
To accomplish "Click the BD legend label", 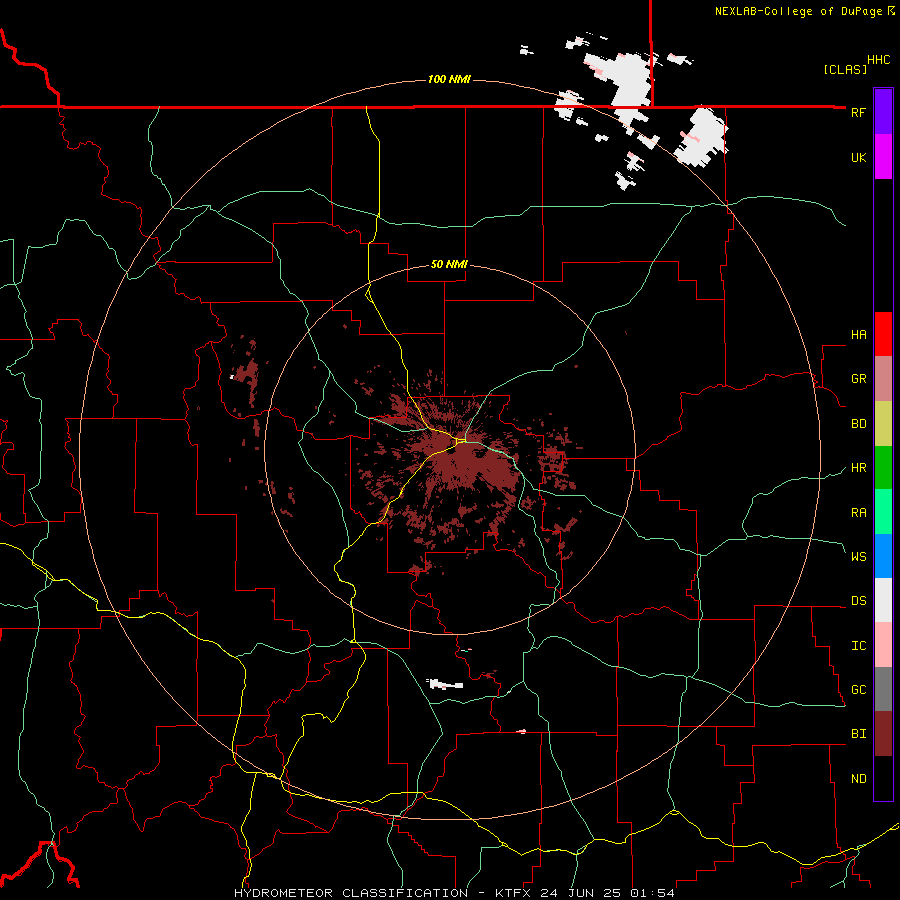I will (x=858, y=424).
